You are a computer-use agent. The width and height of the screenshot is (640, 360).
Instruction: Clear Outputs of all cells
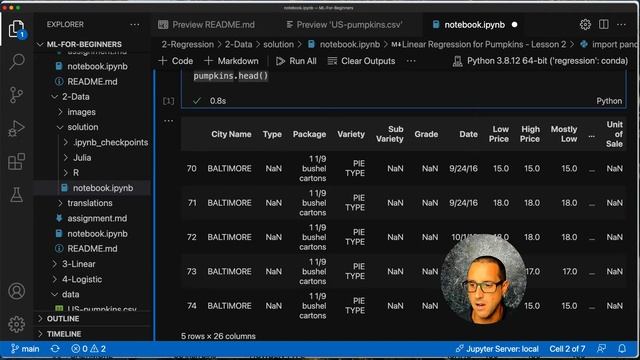(x=361, y=61)
